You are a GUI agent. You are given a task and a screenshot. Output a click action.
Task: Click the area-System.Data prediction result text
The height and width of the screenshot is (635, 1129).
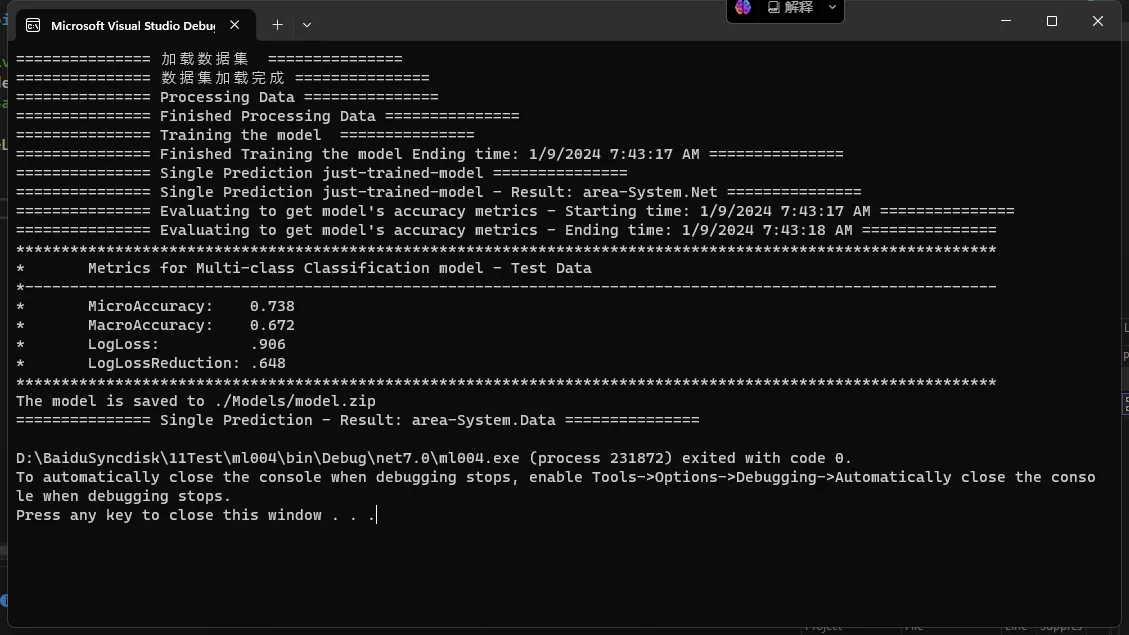[x=483, y=420]
